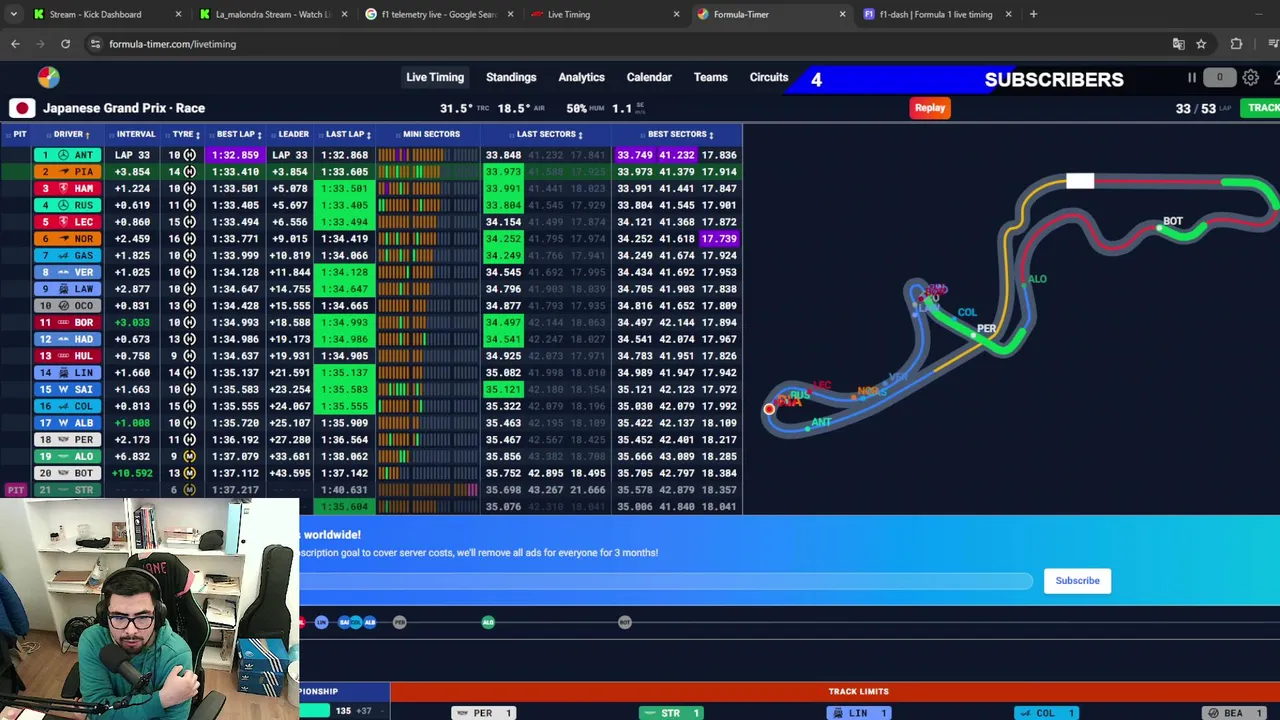Click the delay counter box showing 0

[1219, 77]
